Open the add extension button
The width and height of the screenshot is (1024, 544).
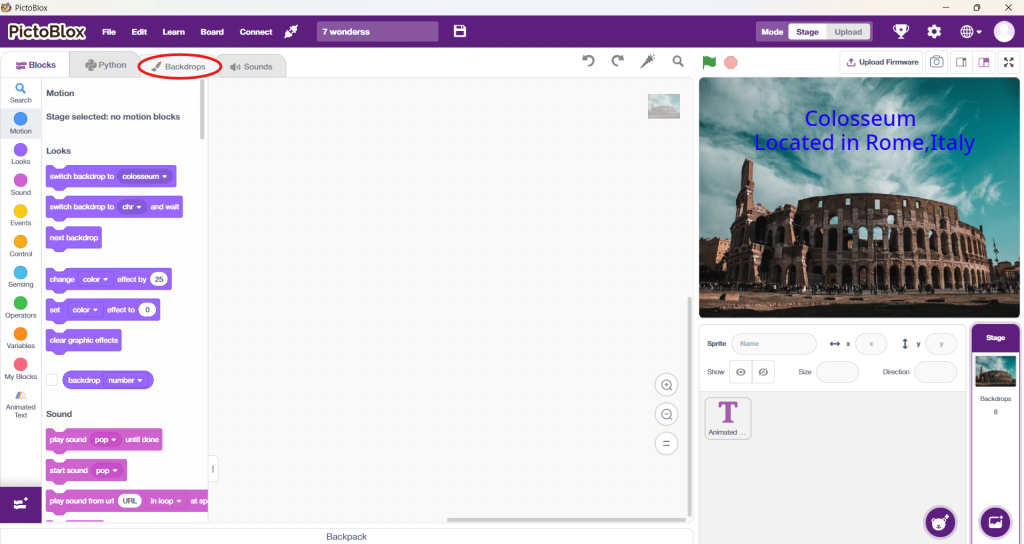(21, 504)
